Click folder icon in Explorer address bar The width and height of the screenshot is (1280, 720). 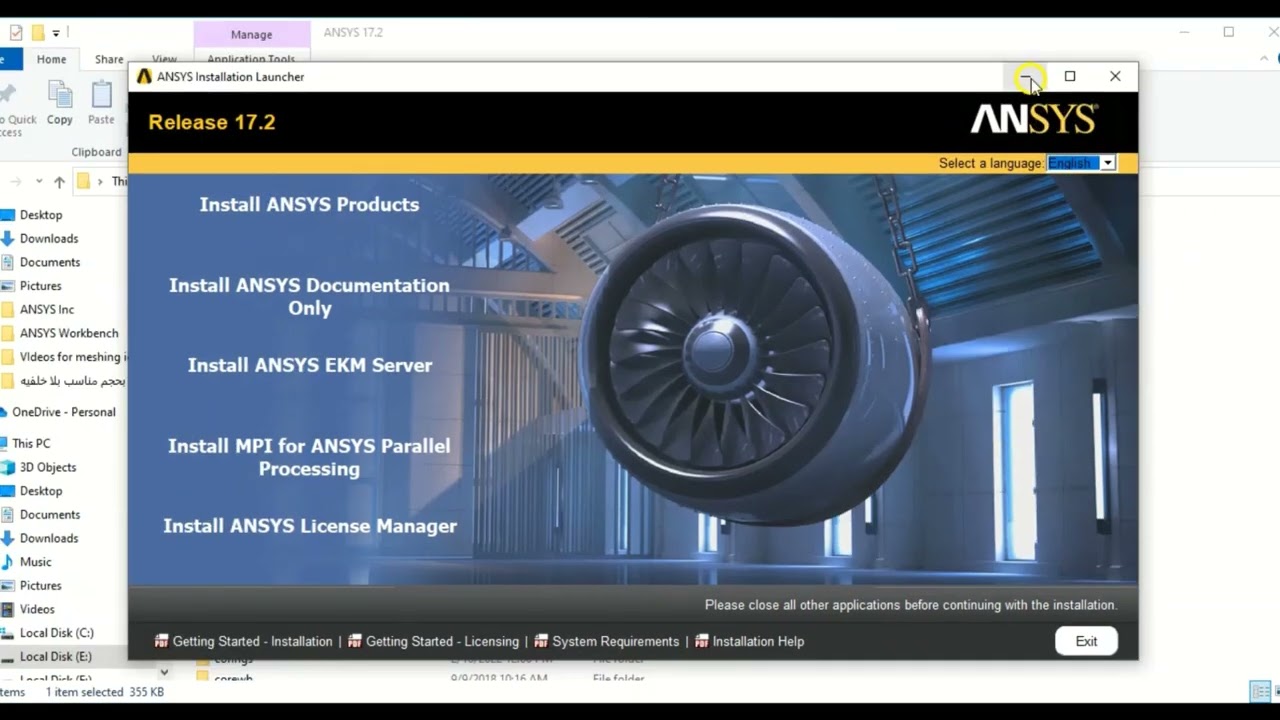(84, 182)
